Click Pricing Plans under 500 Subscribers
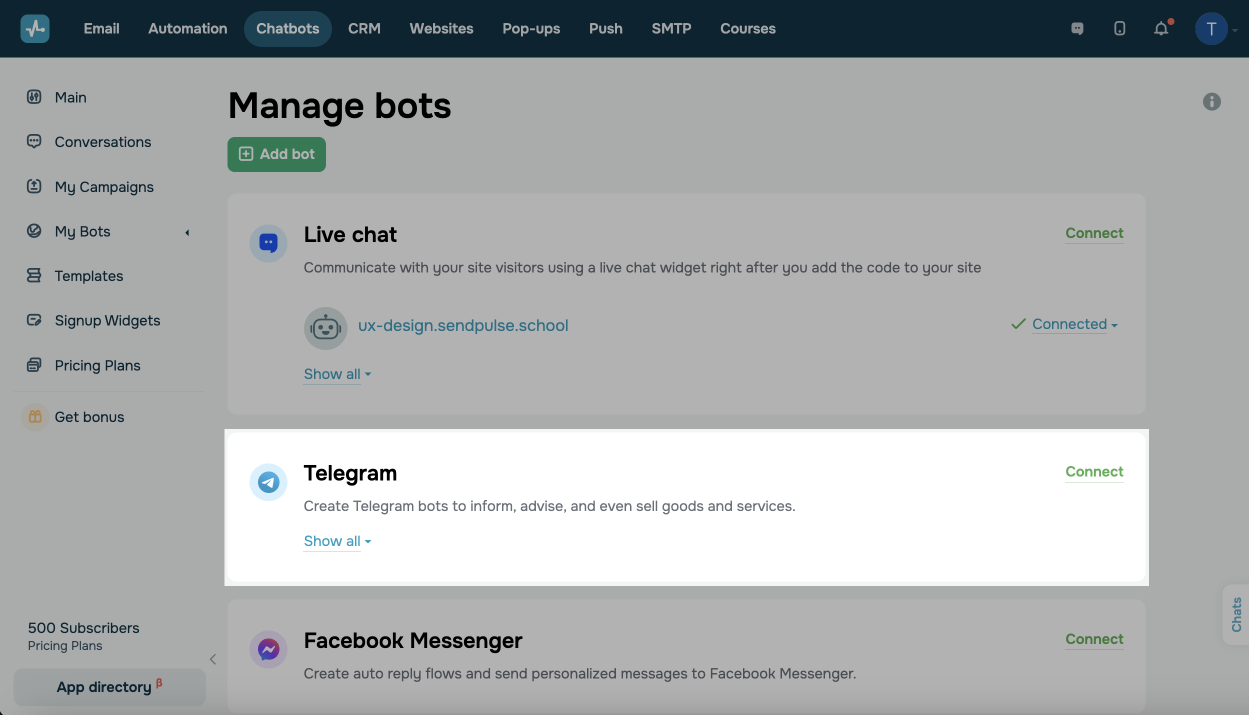 (65, 646)
